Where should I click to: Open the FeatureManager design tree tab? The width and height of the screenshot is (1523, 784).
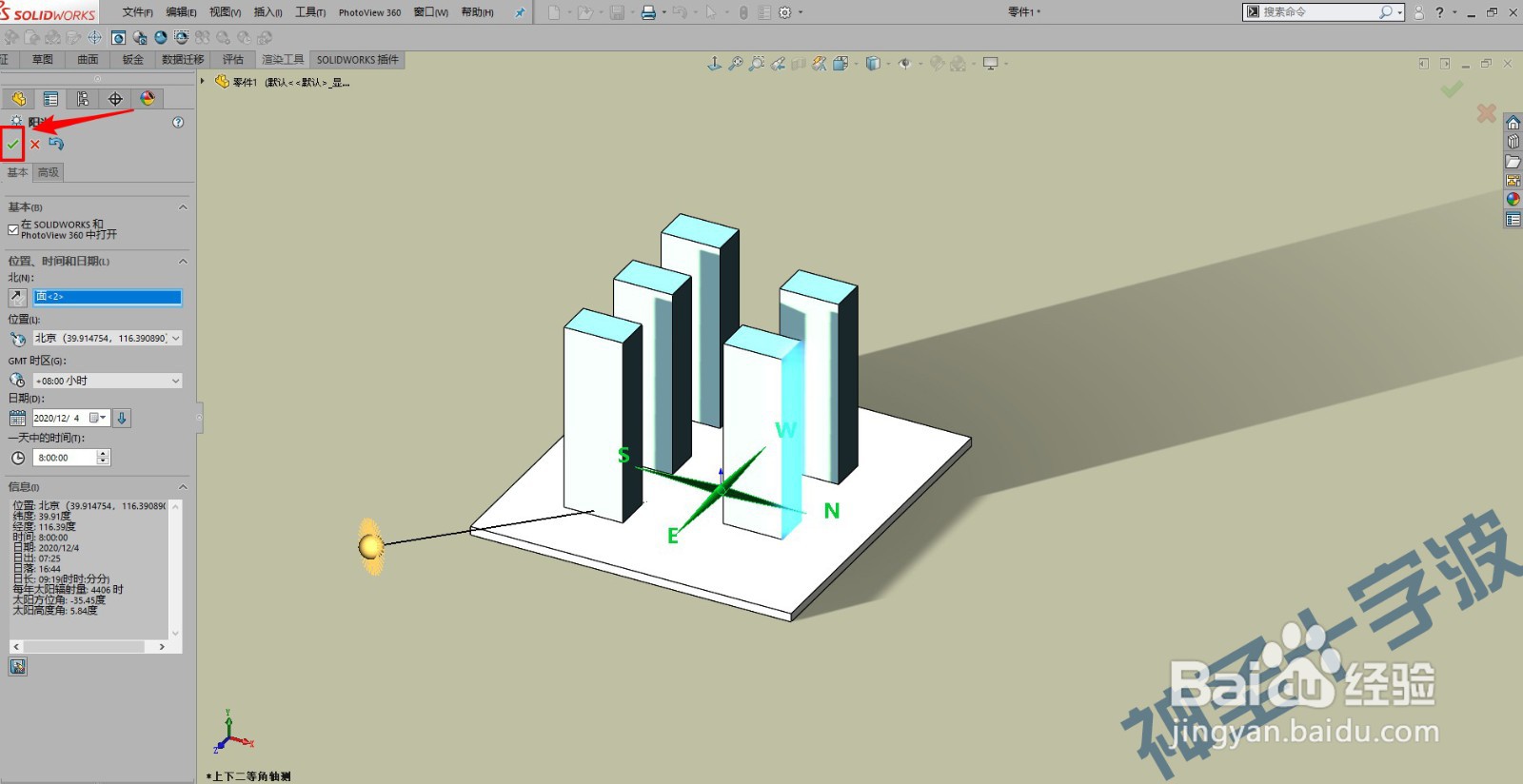[18, 99]
